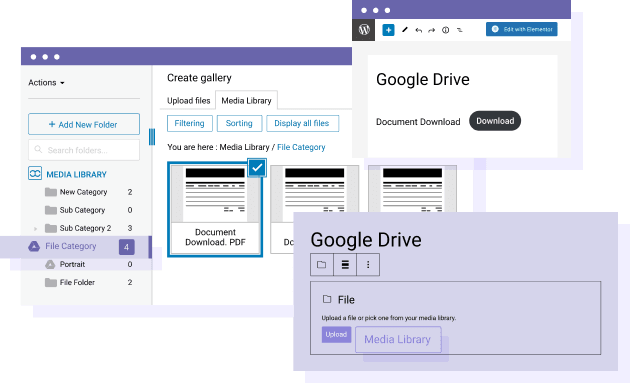Open the File Folder entry

(x=77, y=283)
